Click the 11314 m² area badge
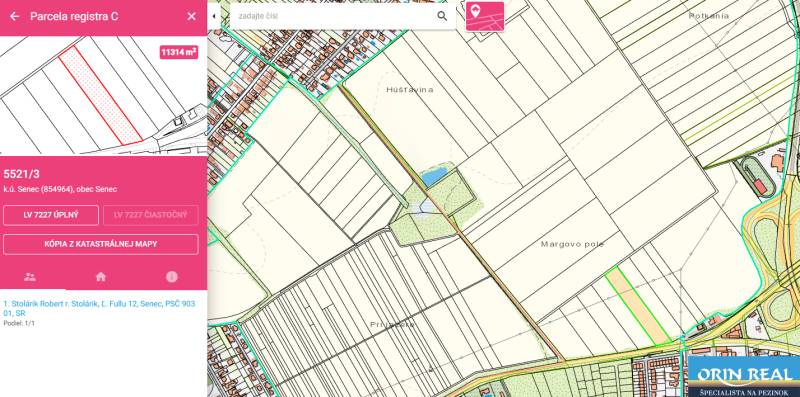This screenshot has height=397, width=800. [179, 52]
